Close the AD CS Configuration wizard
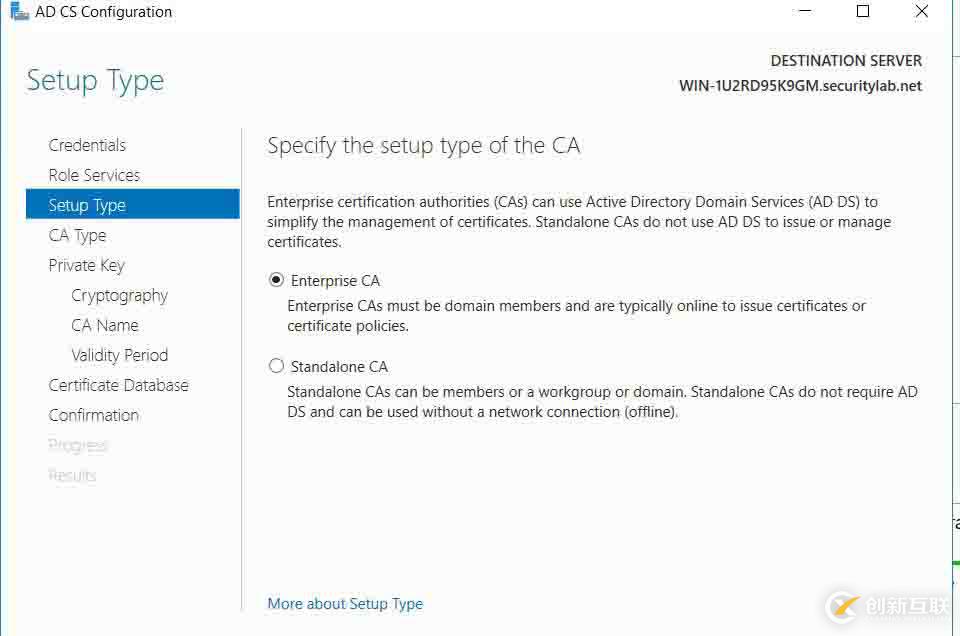Image resolution: width=960 pixels, height=636 pixels. pos(922,12)
